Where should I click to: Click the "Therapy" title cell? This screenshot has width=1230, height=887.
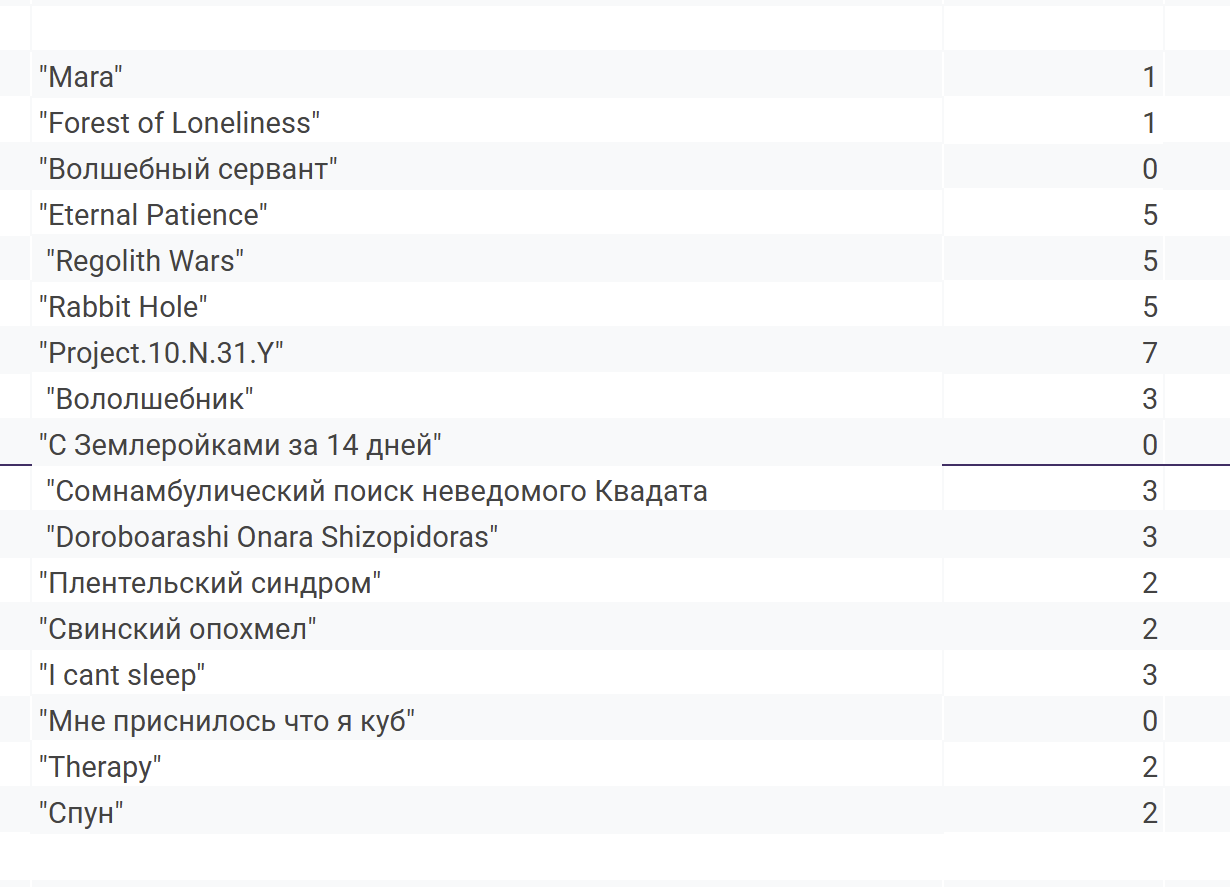487,766
